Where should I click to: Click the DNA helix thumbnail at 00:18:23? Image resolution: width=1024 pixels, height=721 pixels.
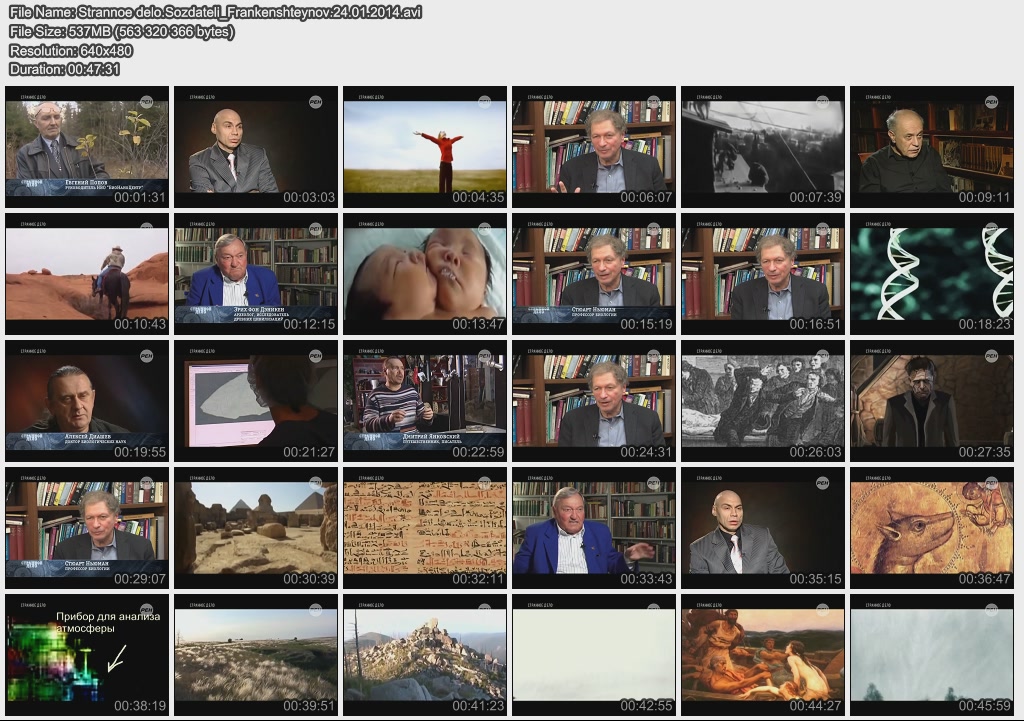pos(931,274)
